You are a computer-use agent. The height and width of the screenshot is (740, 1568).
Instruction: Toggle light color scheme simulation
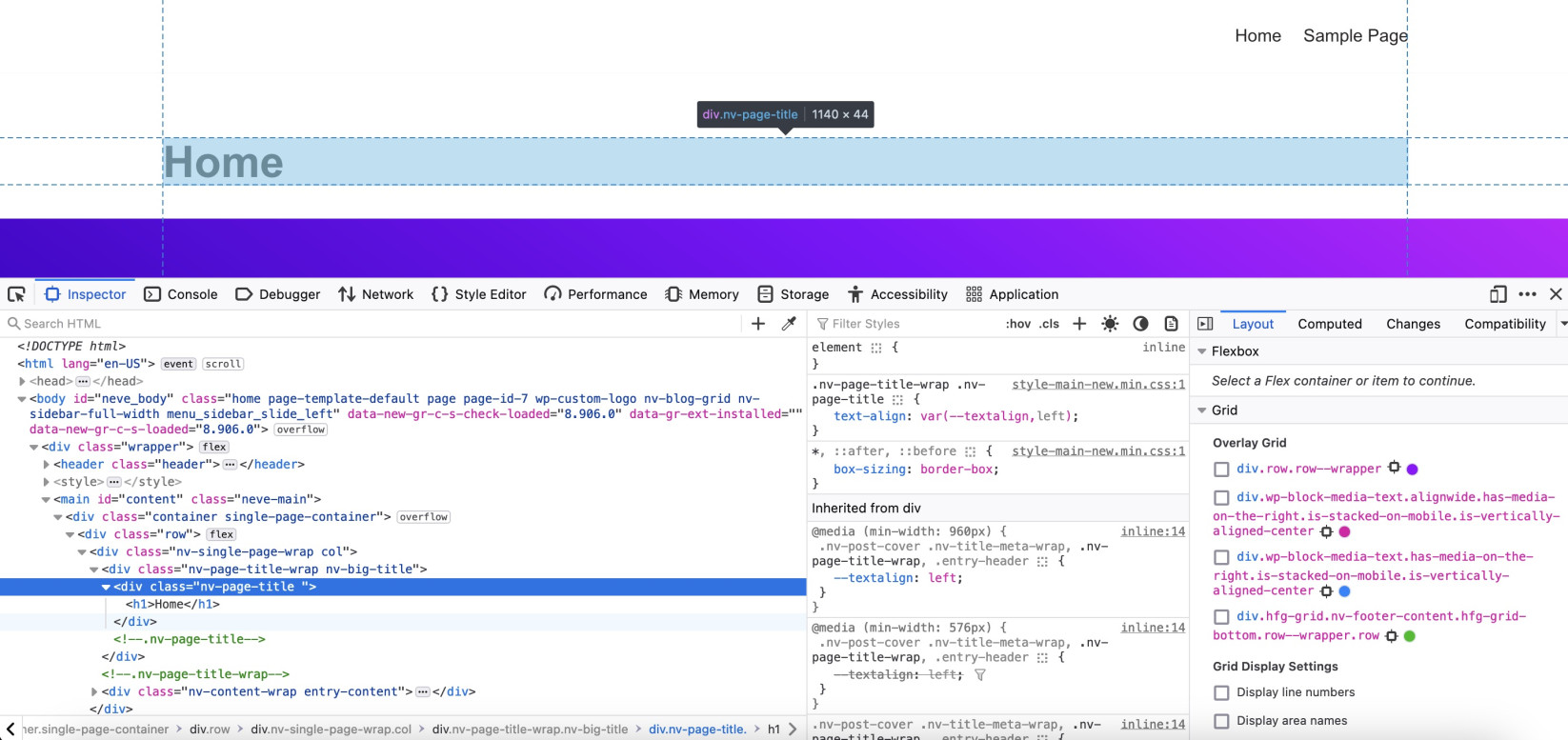(1110, 324)
